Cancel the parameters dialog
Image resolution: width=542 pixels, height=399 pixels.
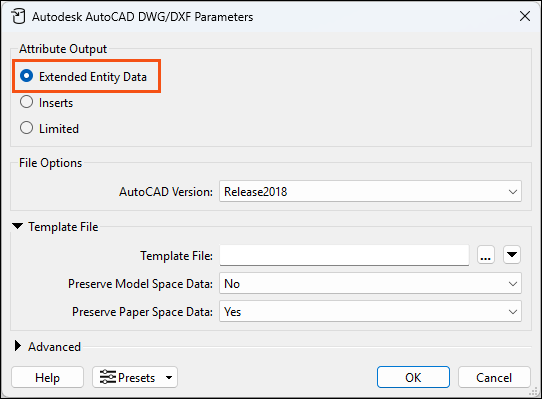(494, 377)
